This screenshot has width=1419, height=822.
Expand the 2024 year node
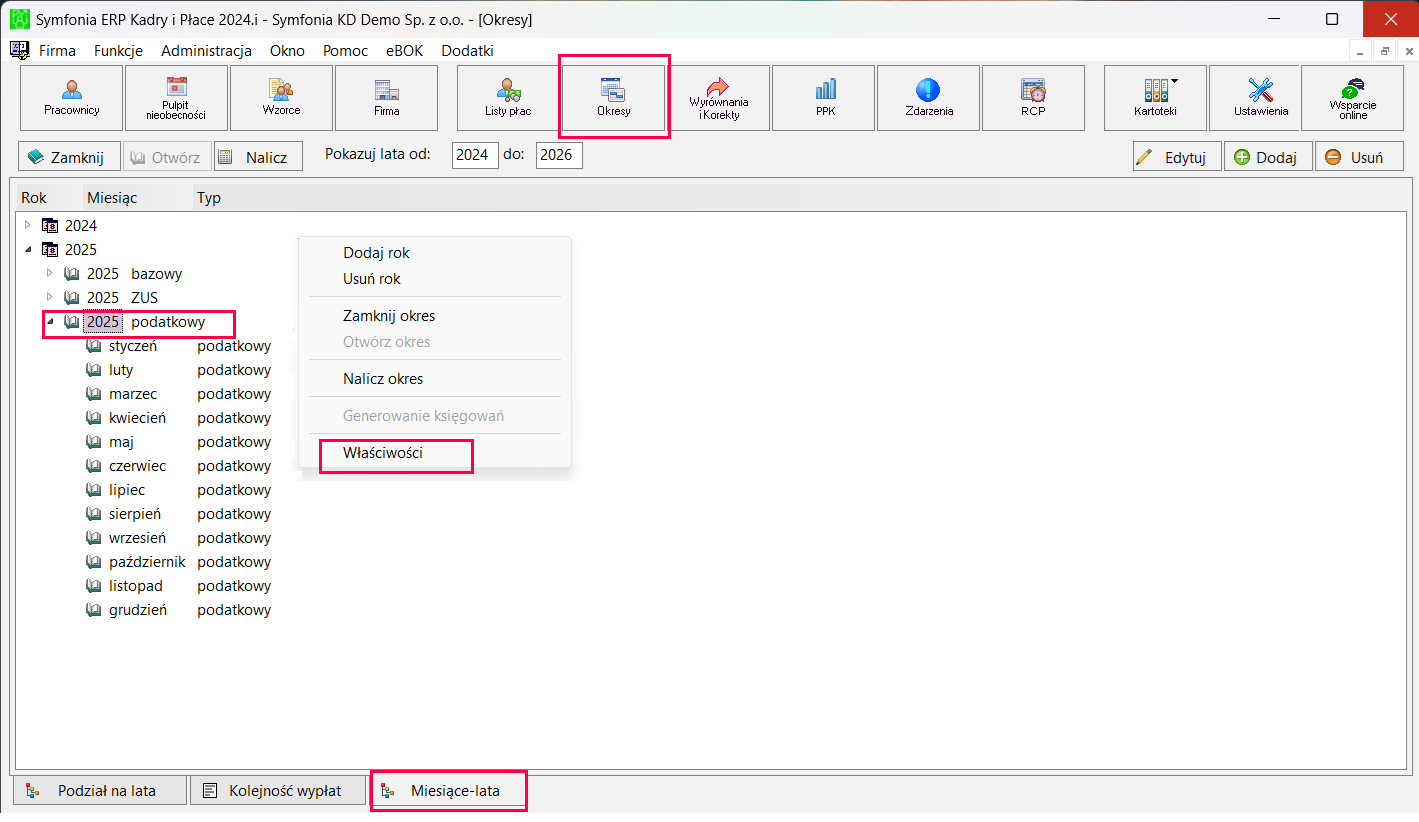point(28,226)
